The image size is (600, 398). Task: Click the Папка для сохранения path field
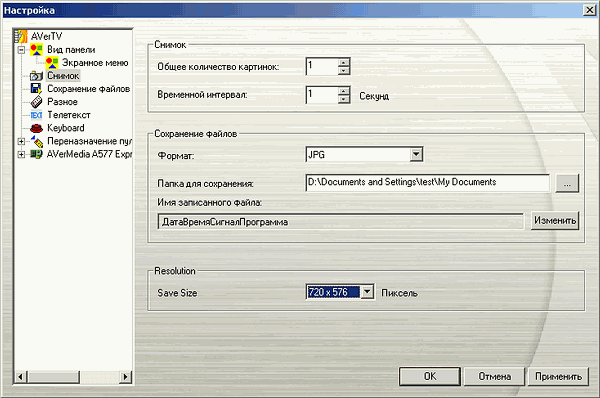click(x=428, y=183)
